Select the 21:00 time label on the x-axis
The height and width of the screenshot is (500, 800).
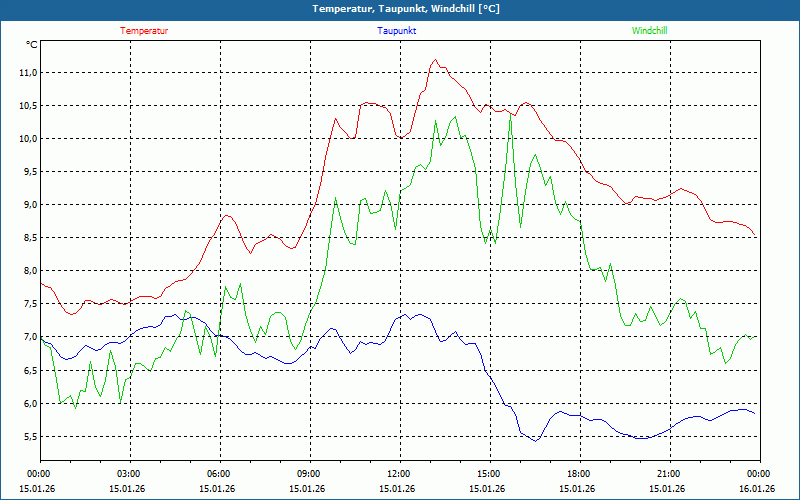tap(669, 474)
